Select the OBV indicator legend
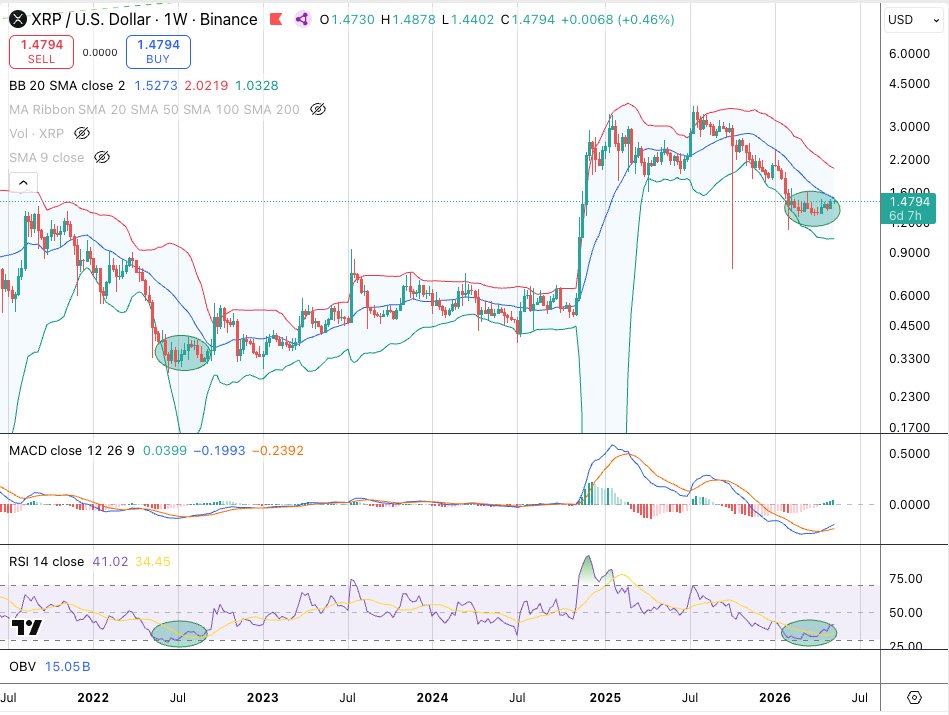Viewport: 949px width, 715px height. 22,667
